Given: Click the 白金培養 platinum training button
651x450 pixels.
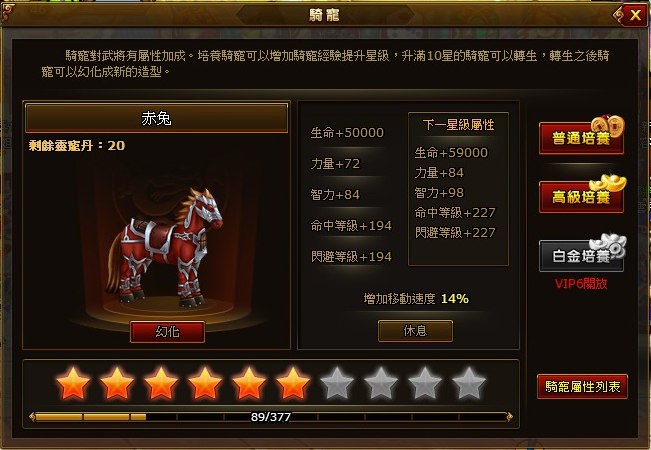Looking at the screenshot, I should click(x=581, y=256).
